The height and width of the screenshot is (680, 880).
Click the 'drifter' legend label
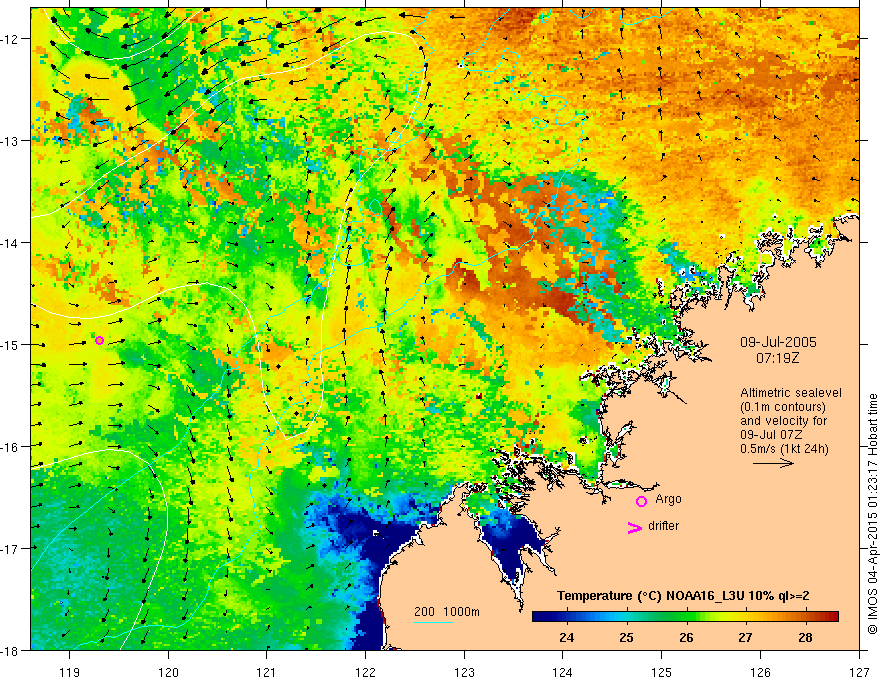(x=663, y=526)
